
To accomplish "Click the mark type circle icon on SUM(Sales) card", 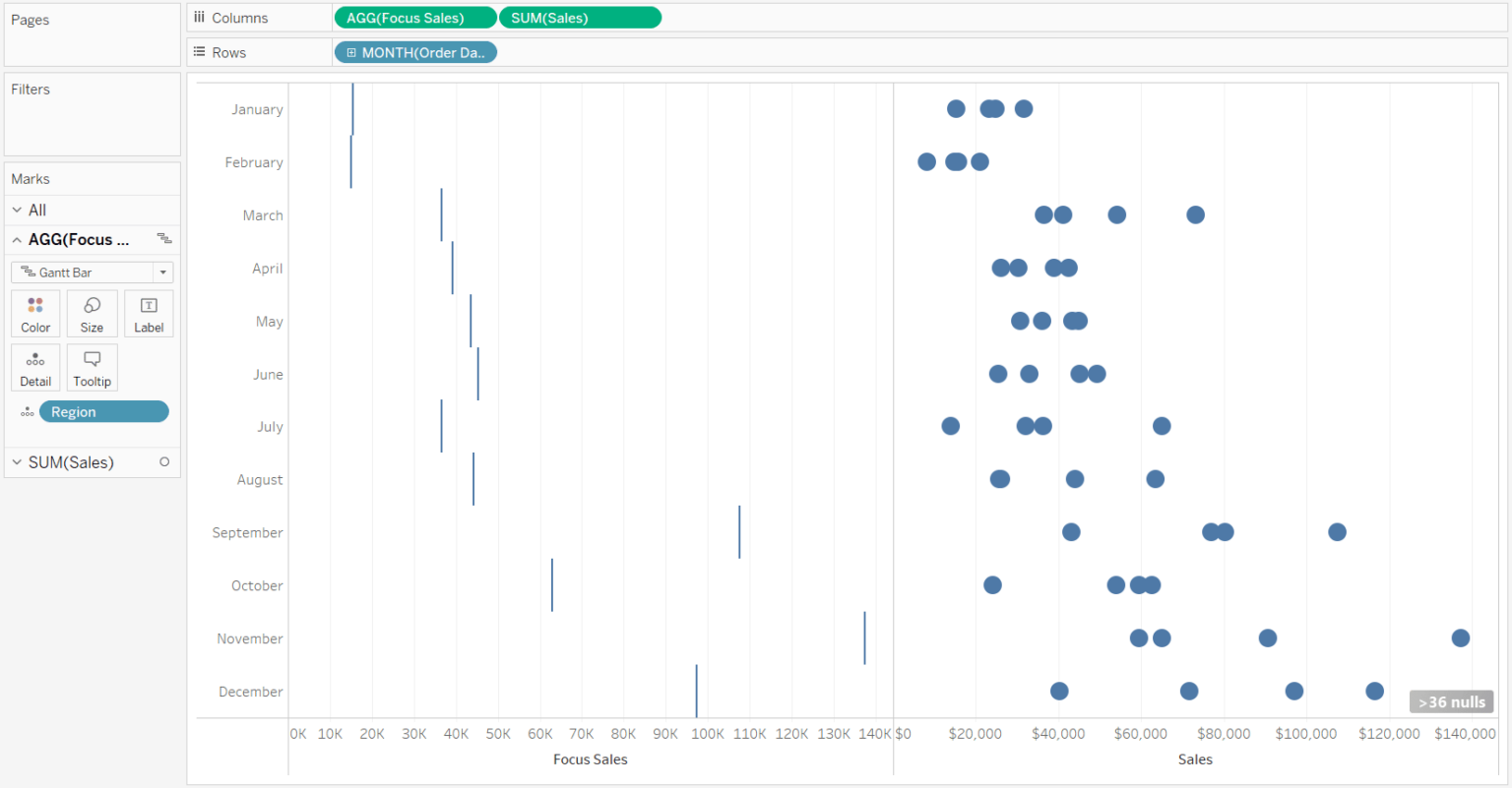I will click(165, 462).
